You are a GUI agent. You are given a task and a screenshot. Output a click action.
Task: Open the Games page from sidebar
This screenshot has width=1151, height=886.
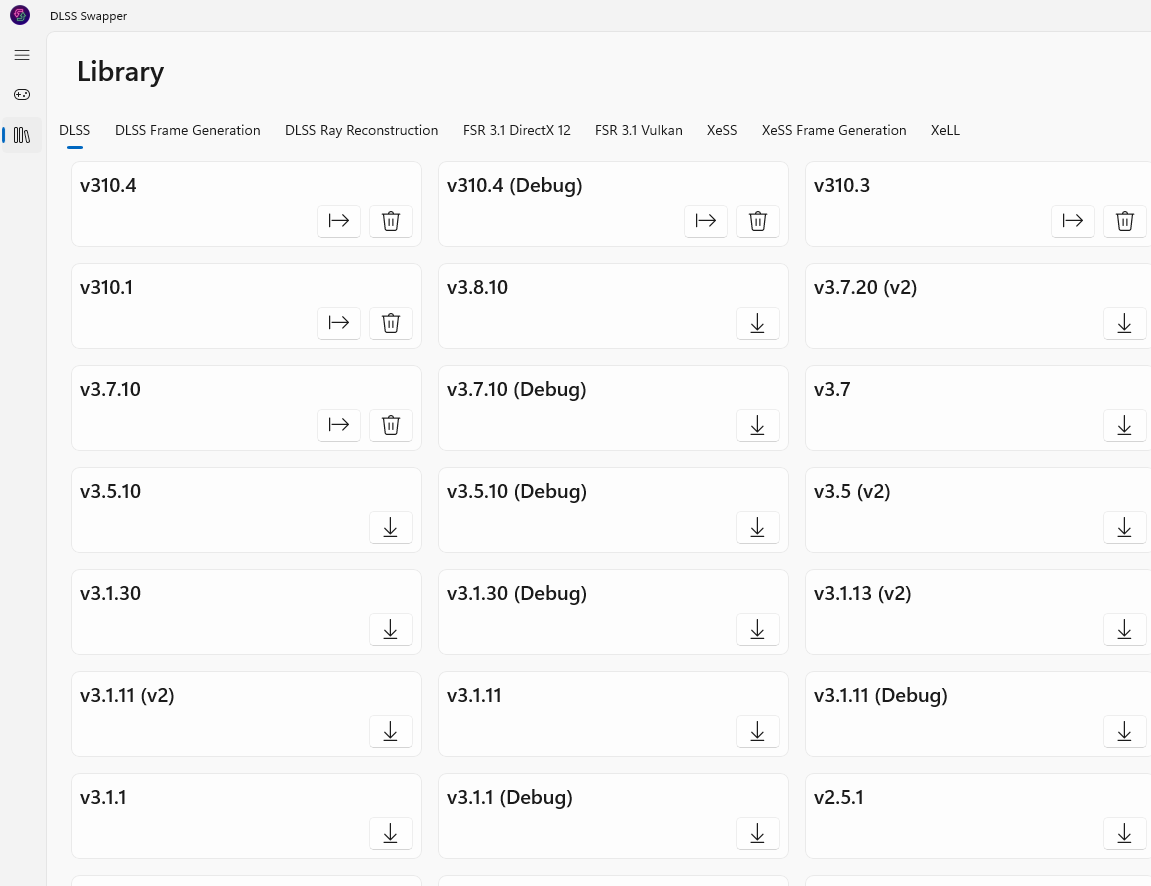[22, 95]
